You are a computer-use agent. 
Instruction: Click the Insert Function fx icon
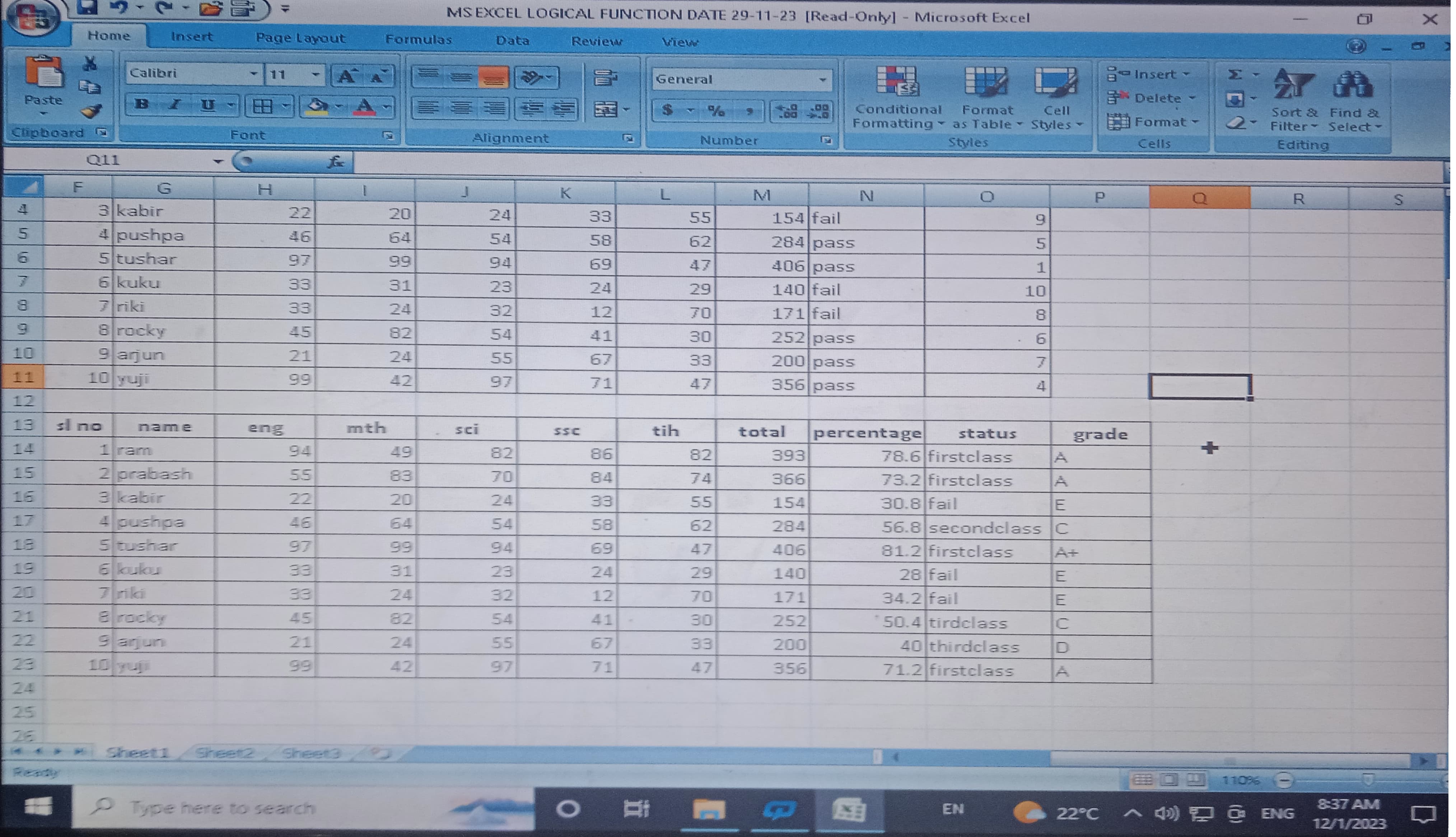pyautogui.click(x=336, y=162)
